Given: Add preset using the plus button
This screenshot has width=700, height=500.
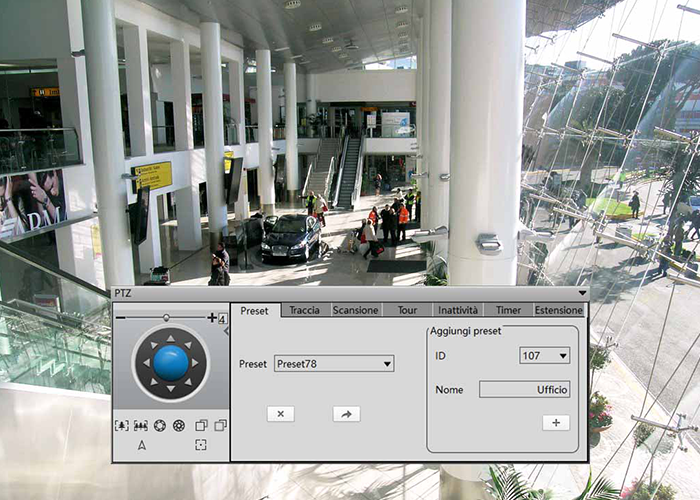Looking at the screenshot, I should [x=555, y=423].
